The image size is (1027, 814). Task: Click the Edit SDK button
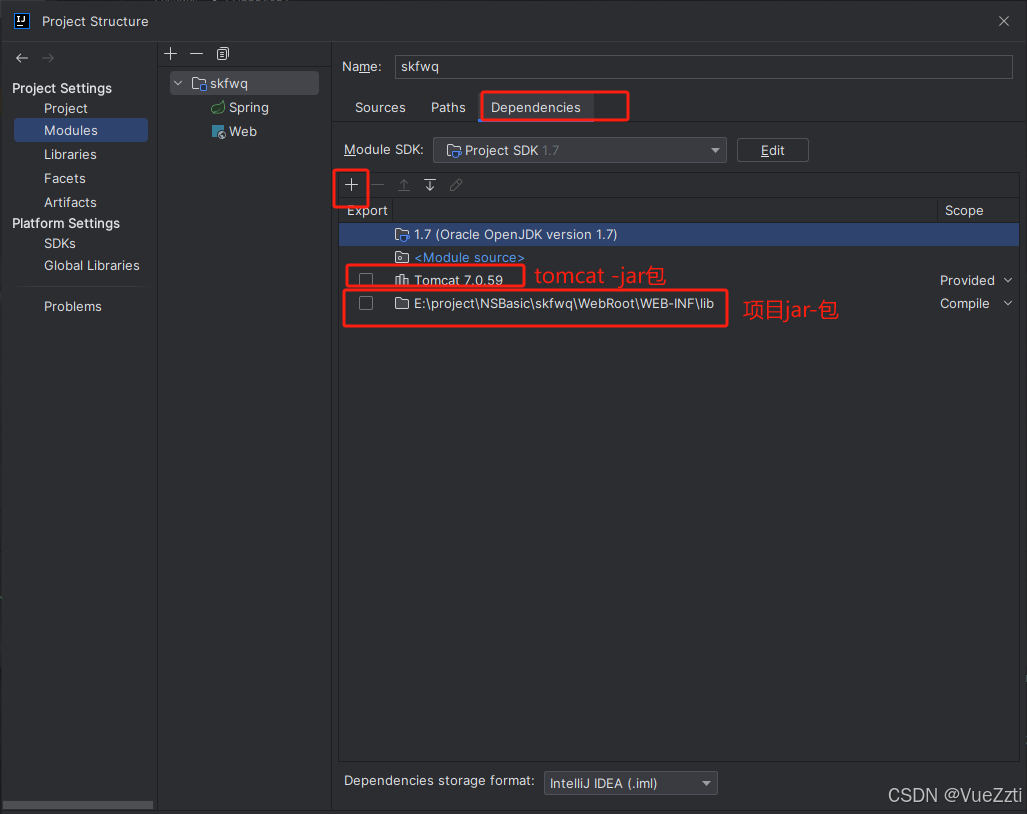tap(772, 150)
